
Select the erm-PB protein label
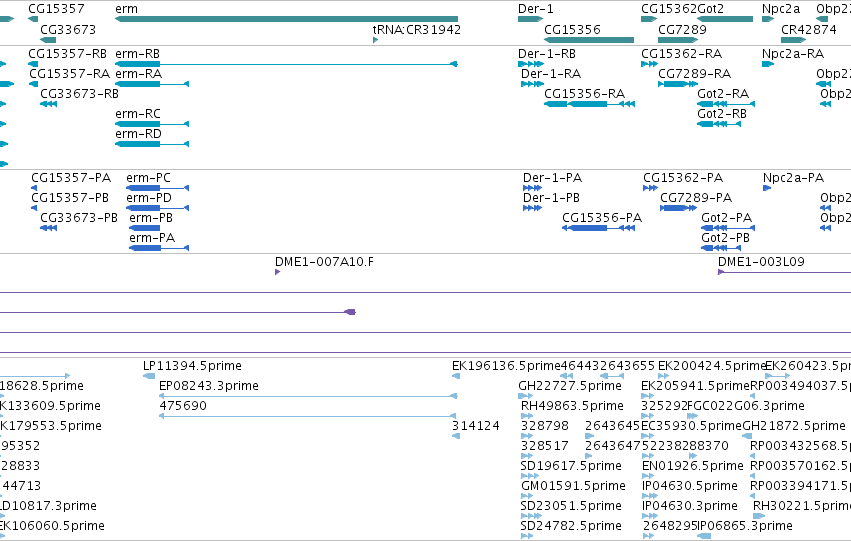click(151, 218)
